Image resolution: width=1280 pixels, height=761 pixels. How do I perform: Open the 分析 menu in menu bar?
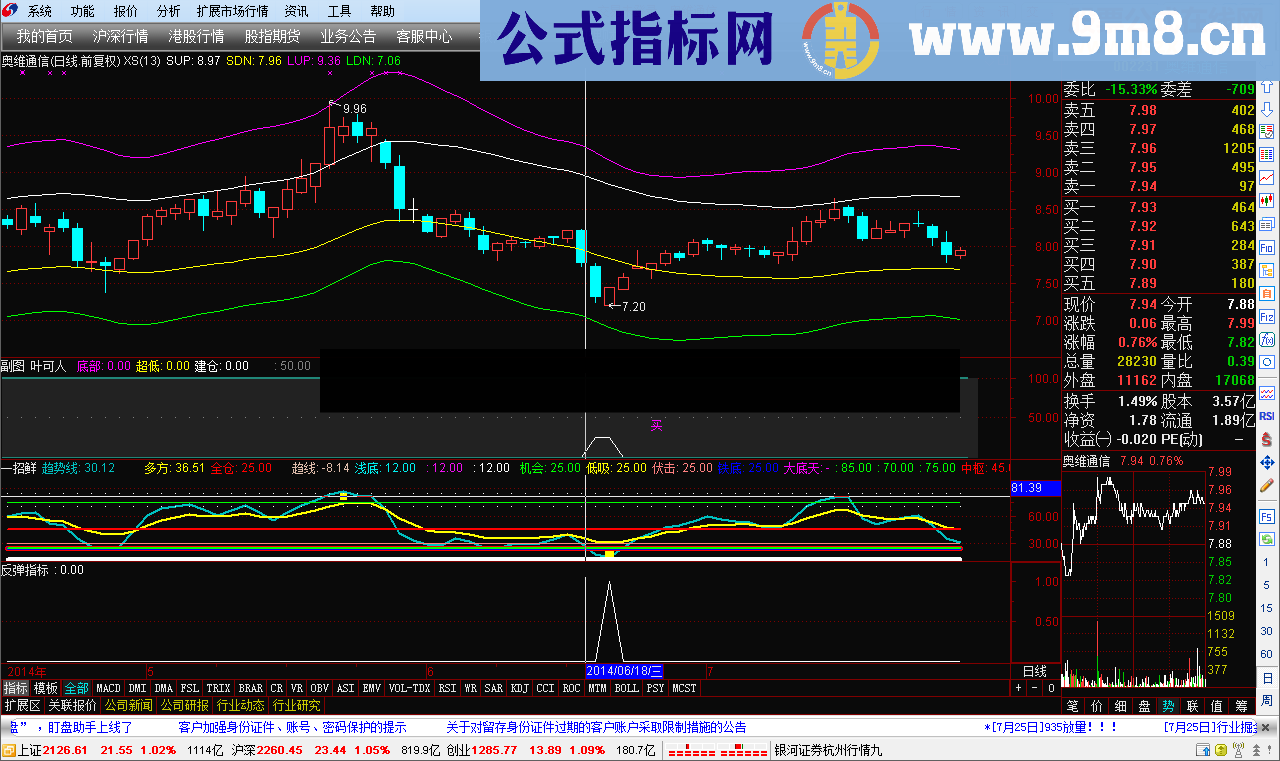(x=169, y=11)
